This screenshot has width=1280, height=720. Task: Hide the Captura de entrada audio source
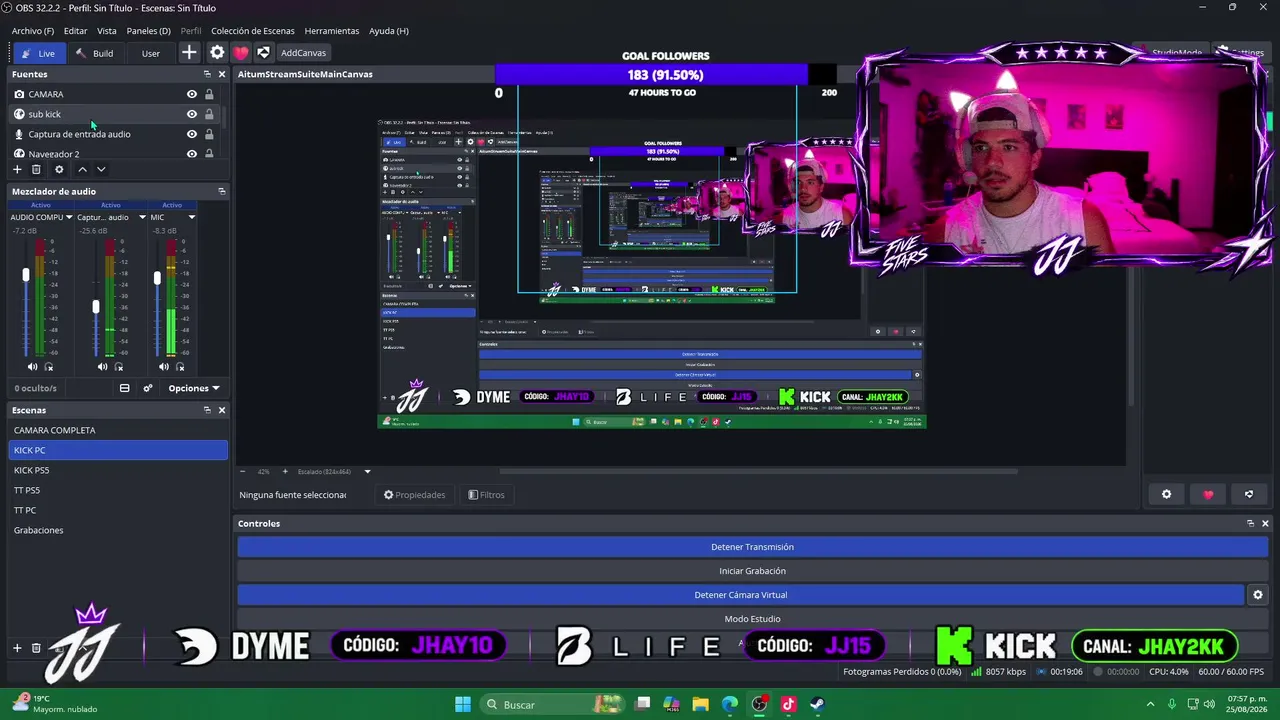192,134
